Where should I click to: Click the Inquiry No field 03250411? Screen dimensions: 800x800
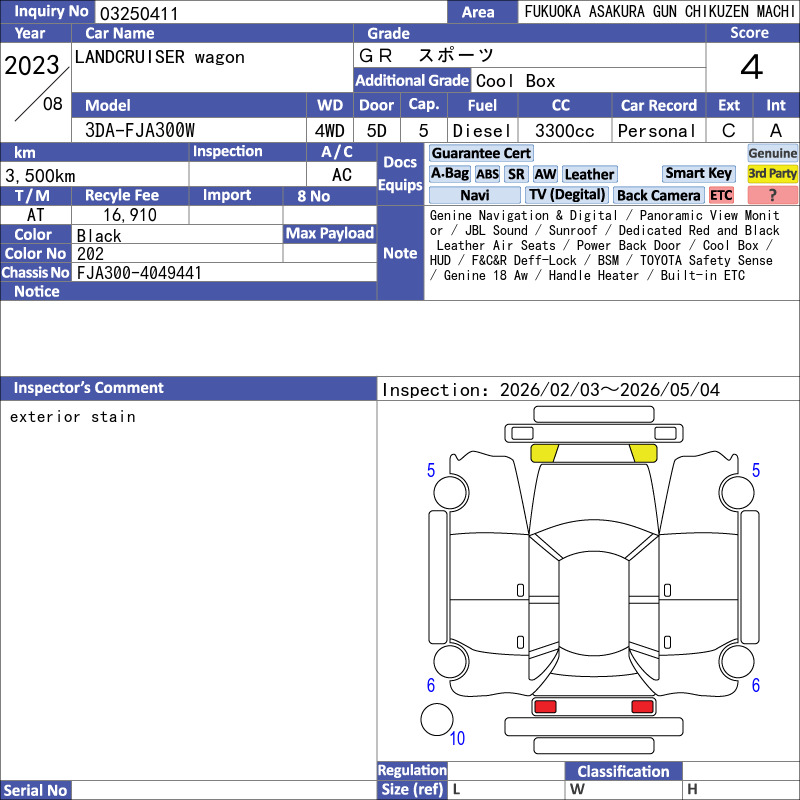click(x=270, y=13)
